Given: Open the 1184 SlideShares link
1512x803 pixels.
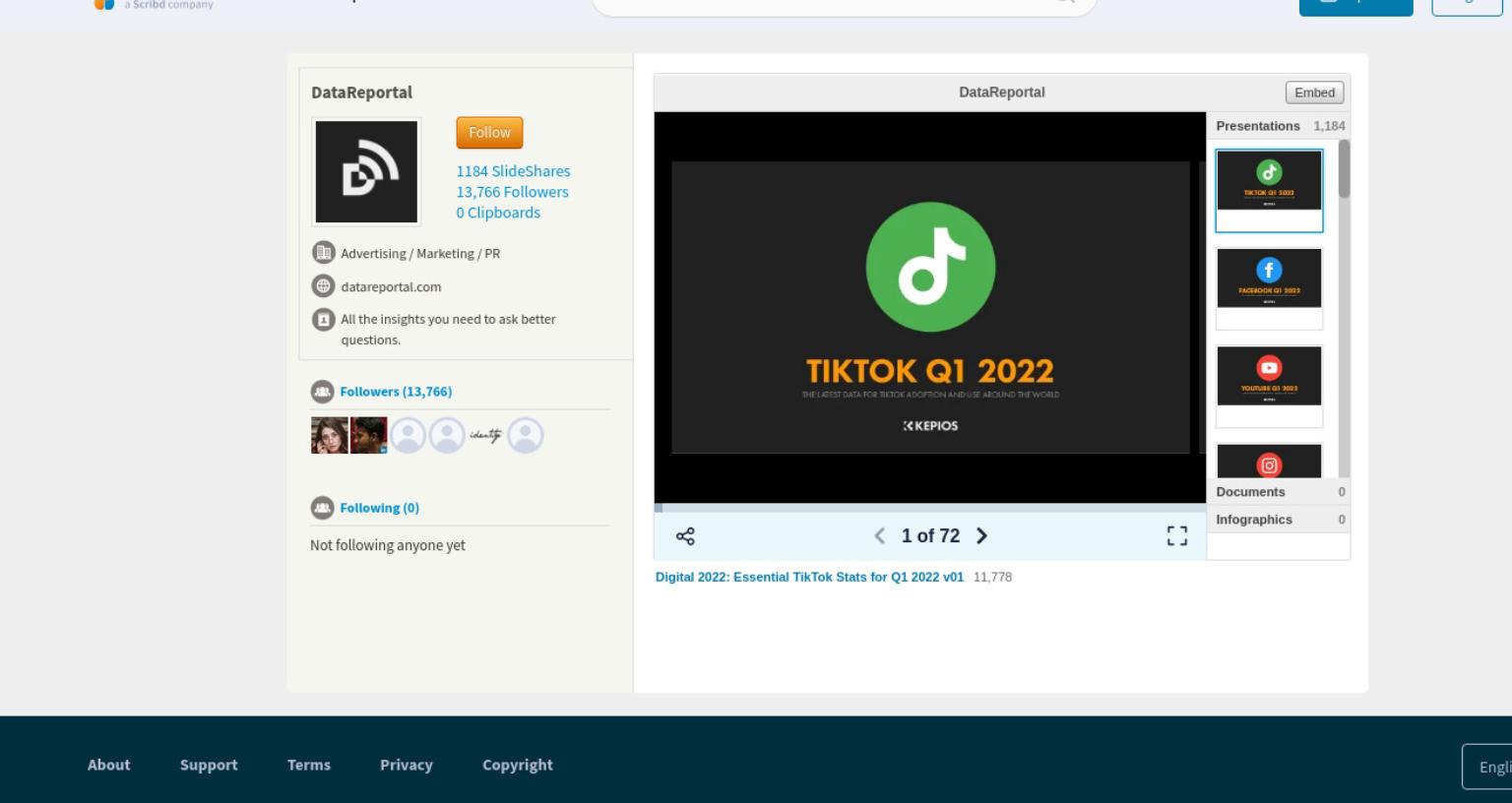Looking at the screenshot, I should click(513, 171).
